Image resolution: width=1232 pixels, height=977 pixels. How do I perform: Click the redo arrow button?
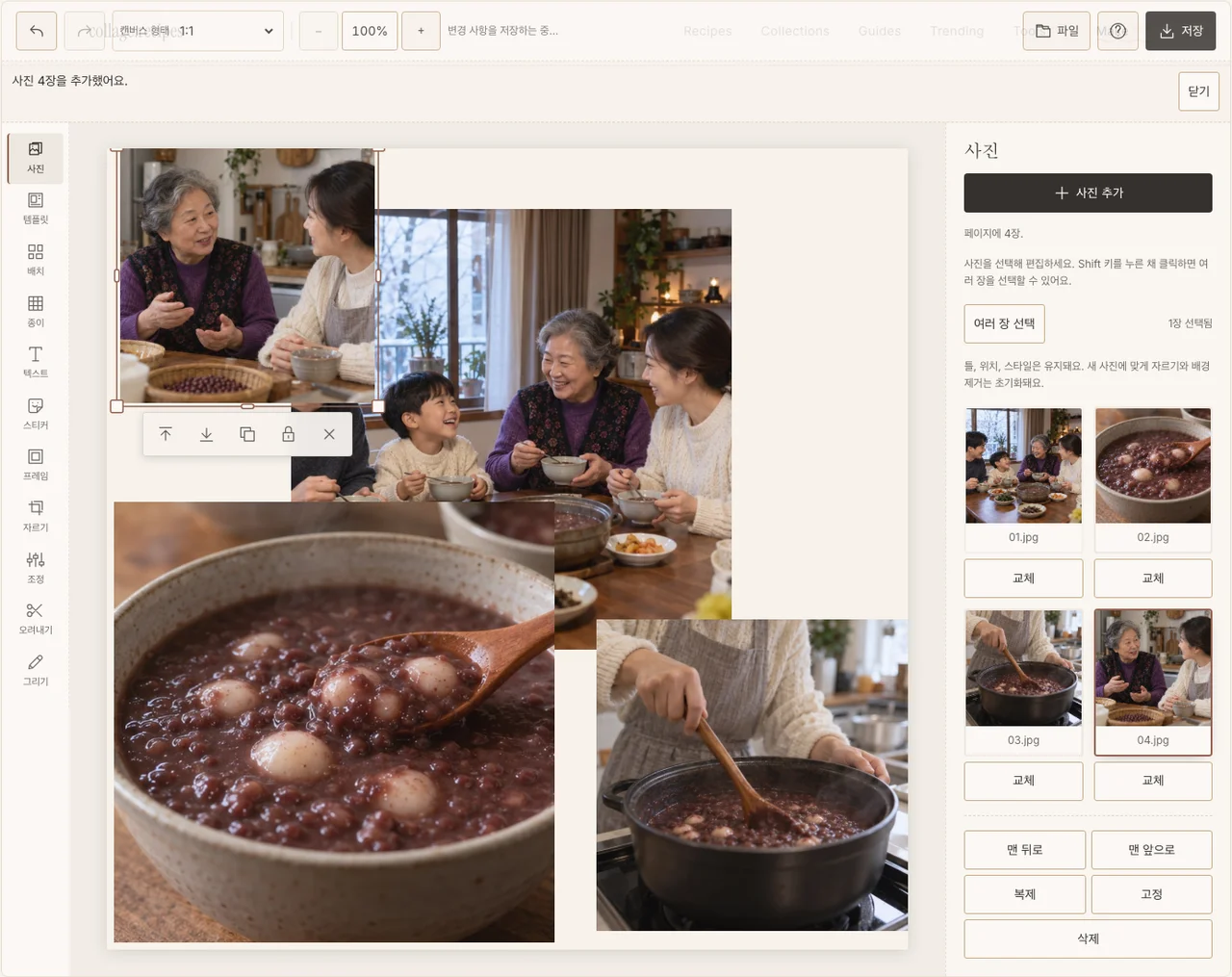(84, 31)
